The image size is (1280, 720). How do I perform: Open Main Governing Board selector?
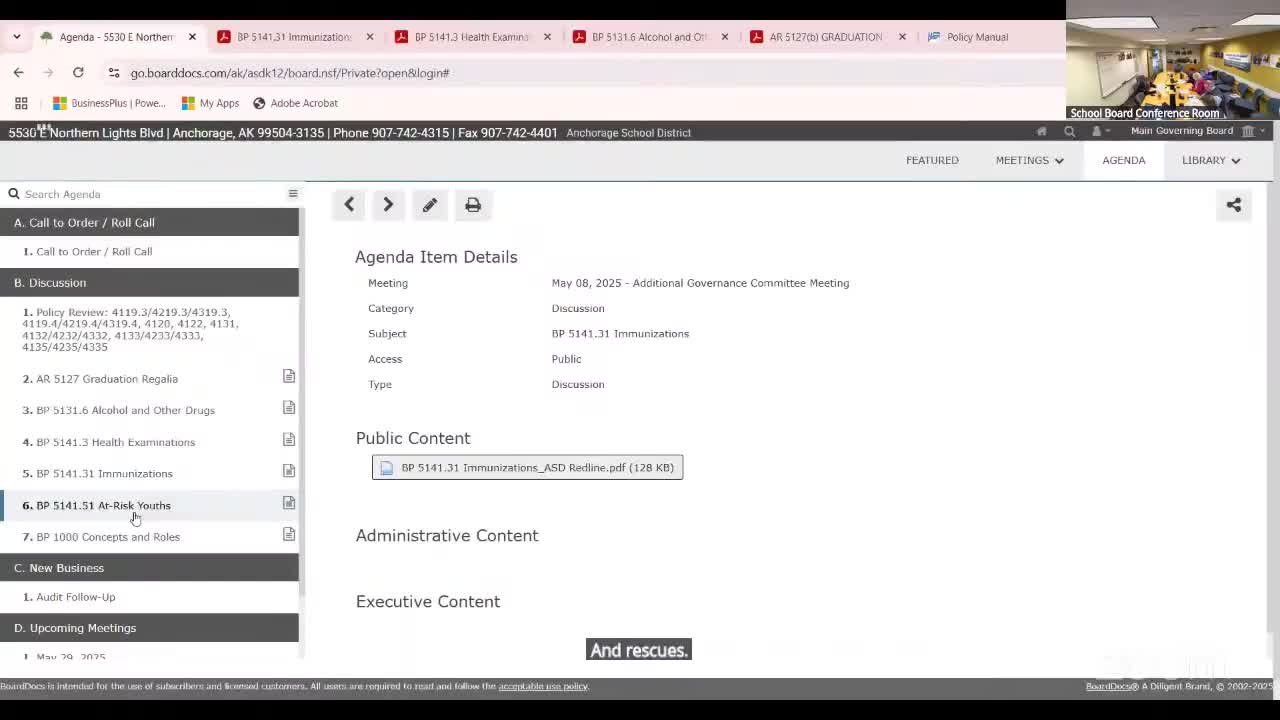(1197, 131)
